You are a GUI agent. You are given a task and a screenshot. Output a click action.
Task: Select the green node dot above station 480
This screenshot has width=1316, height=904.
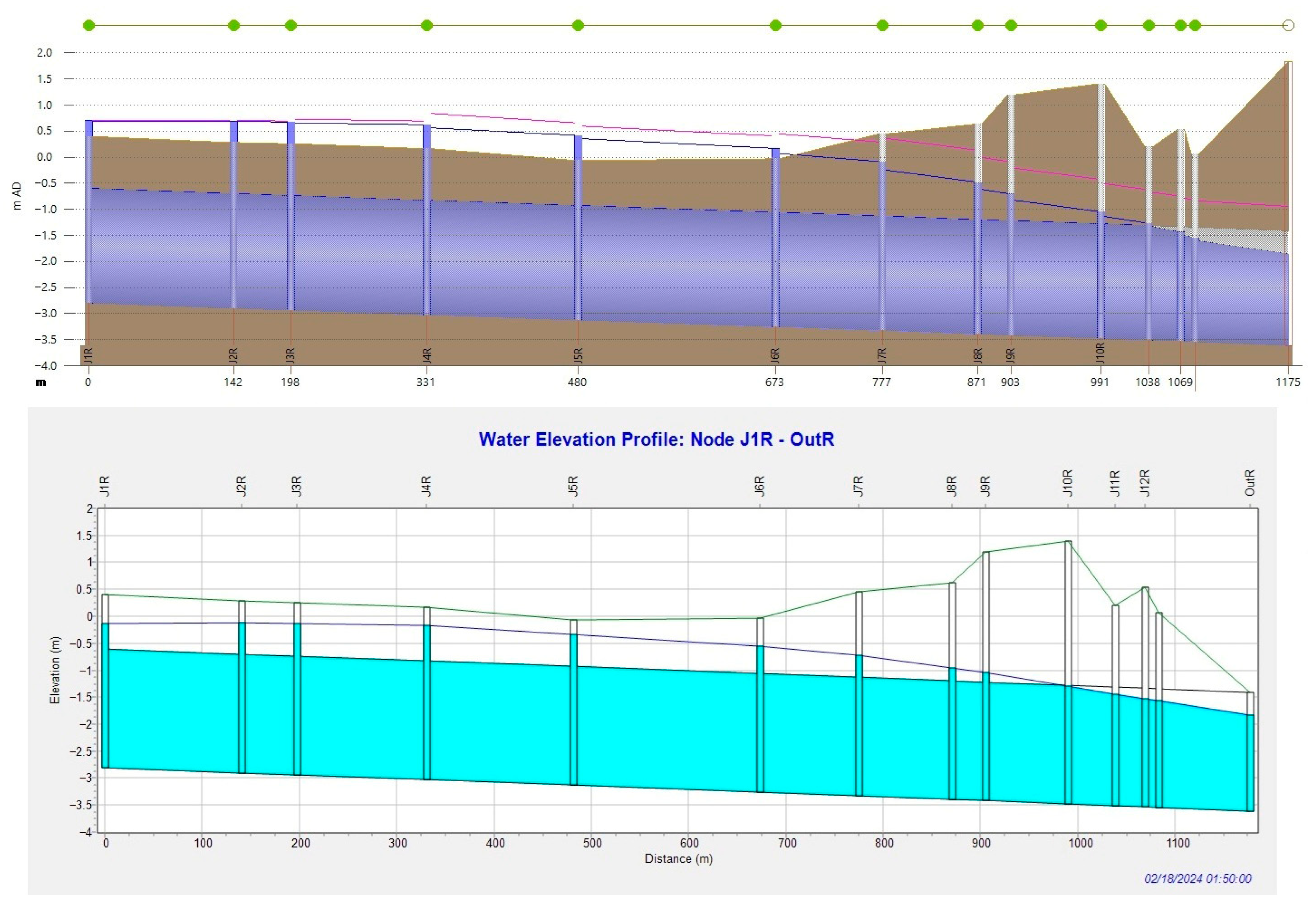click(578, 25)
